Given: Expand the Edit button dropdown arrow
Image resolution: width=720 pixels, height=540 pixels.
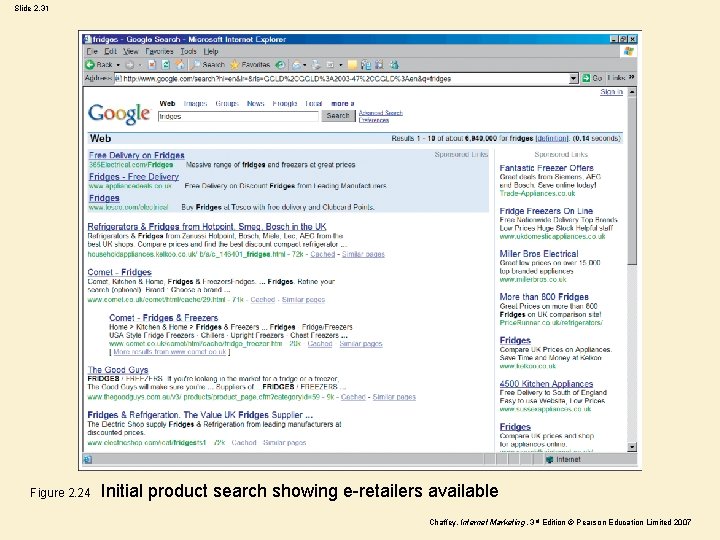Looking at the screenshot, I should click(x=341, y=65).
